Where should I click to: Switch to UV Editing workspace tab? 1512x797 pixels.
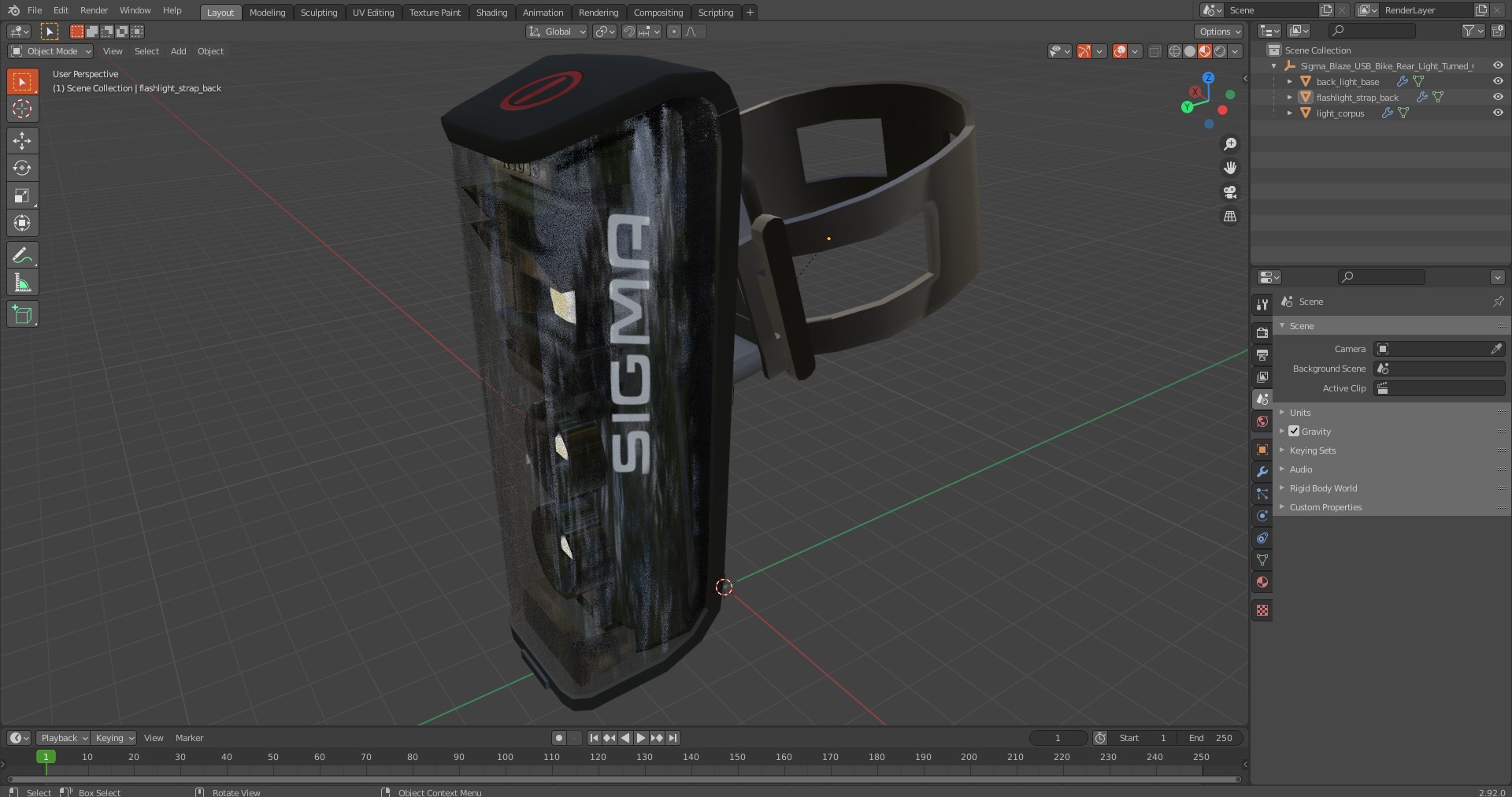[x=373, y=12]
